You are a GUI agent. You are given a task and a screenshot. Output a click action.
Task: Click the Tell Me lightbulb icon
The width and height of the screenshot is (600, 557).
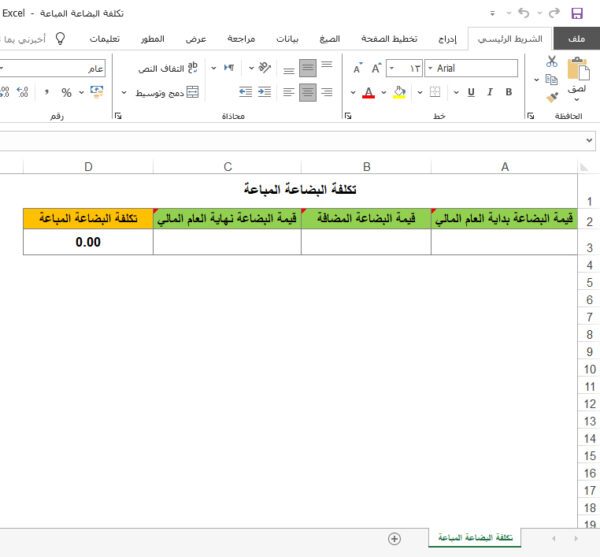pos(60,38)
